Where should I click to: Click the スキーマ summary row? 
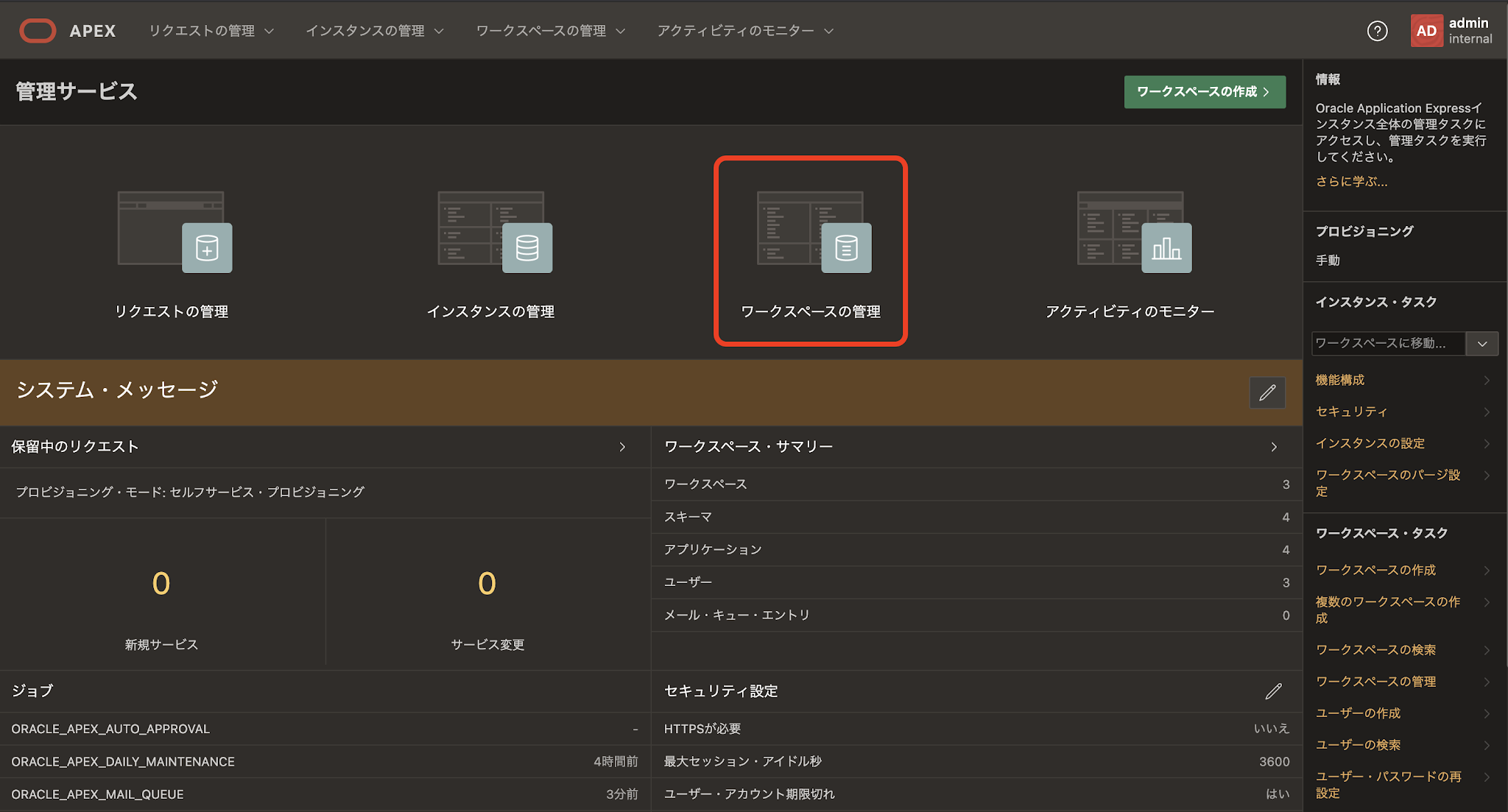click(x=976, y=517)
